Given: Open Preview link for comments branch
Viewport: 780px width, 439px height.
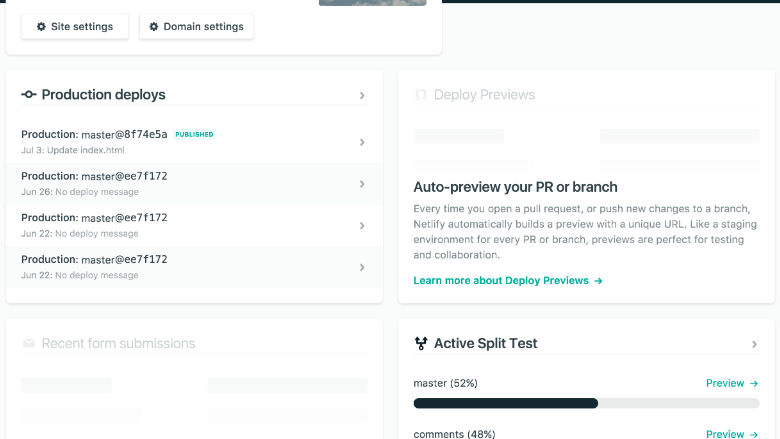Looking at the screenshot, I should (731, 434).
